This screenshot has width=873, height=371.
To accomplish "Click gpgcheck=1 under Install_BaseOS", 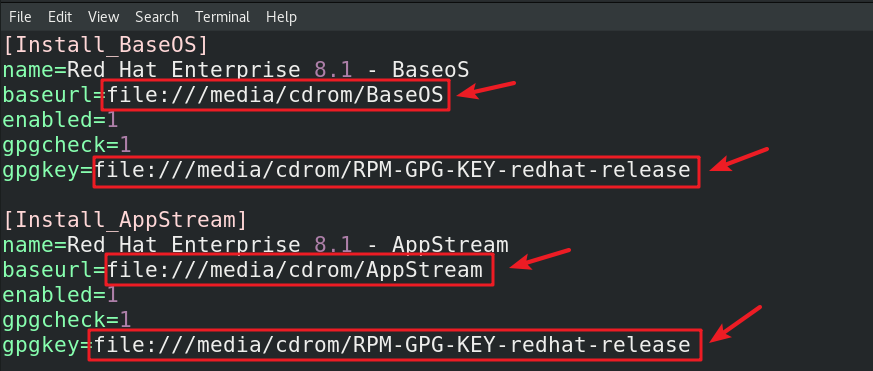I will 67,145.
